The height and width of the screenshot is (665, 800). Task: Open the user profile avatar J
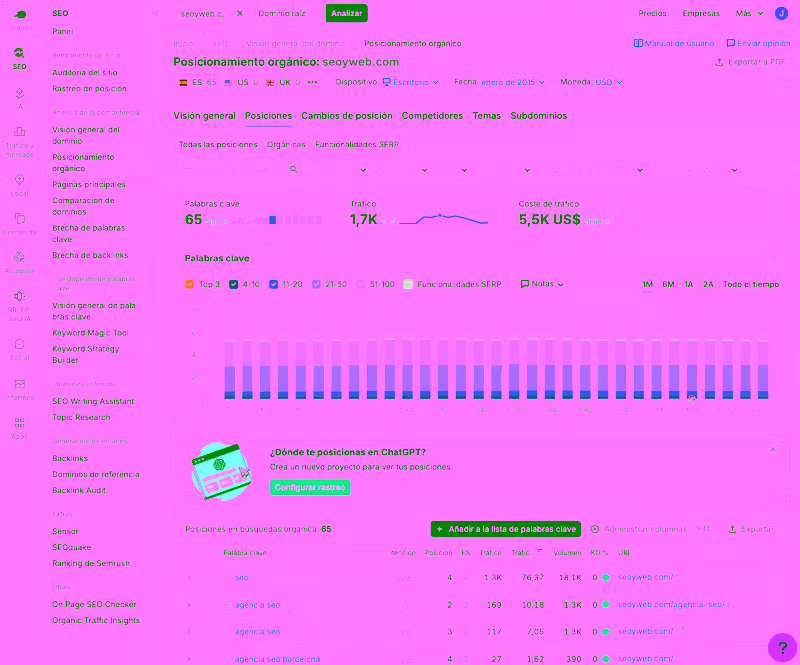[x=781, y=13]
